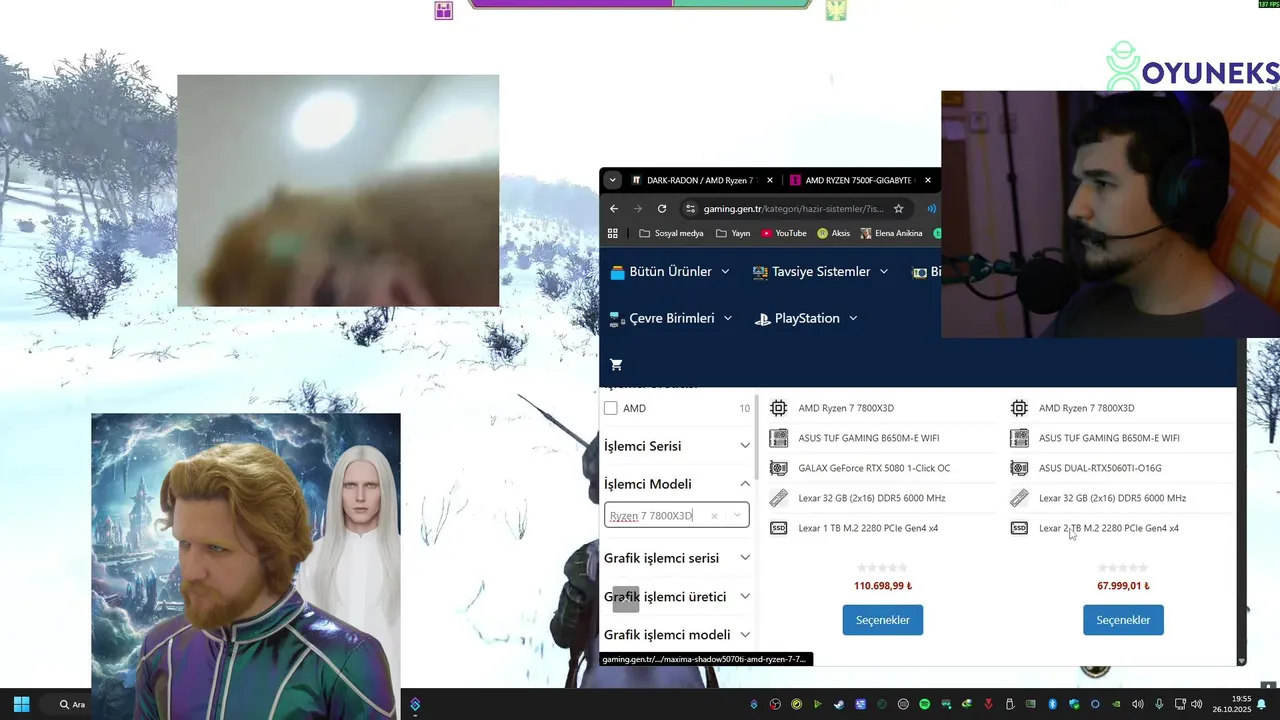Viewport: 1280px width, 720px height.
Task: Click the shopping cart icon
Action: pyautogui.click(x=616, y=365)
